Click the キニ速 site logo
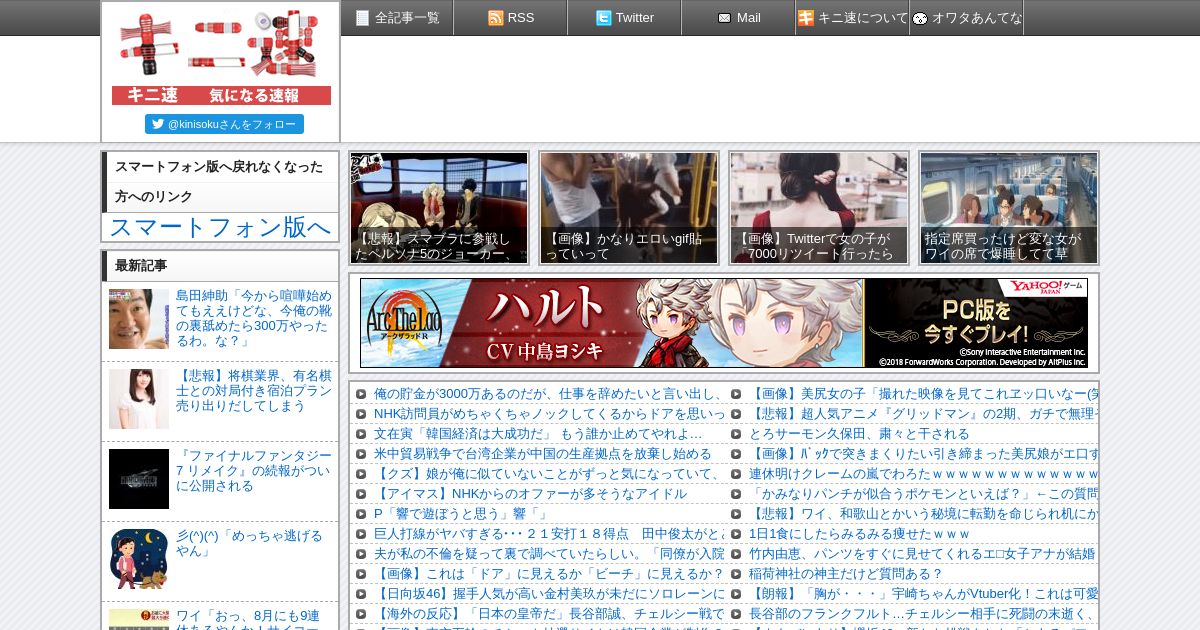The width and height of the screenshot is (1200, 630). coord(221,57)
